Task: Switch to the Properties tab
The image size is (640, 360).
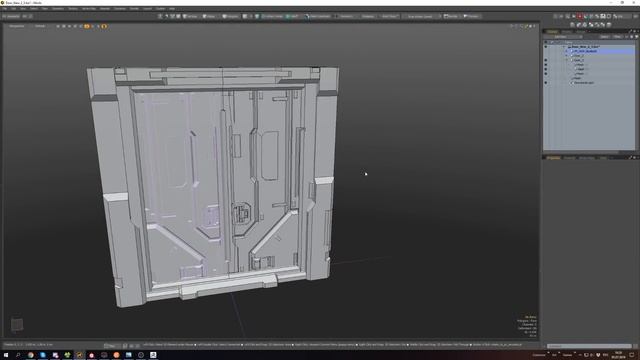Action: coord(553,158)
